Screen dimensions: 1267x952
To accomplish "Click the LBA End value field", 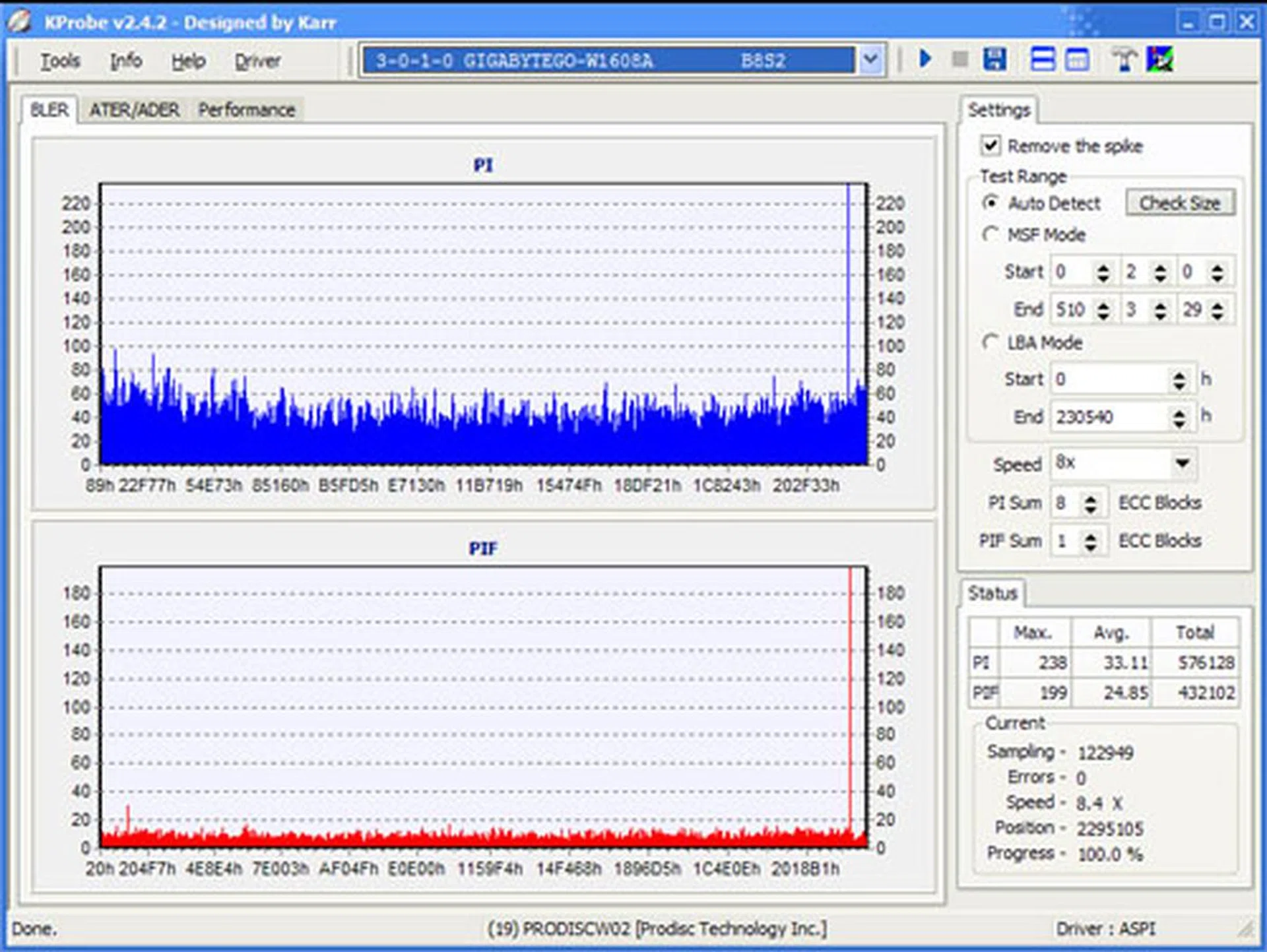I will click(x=1109, y=417).
